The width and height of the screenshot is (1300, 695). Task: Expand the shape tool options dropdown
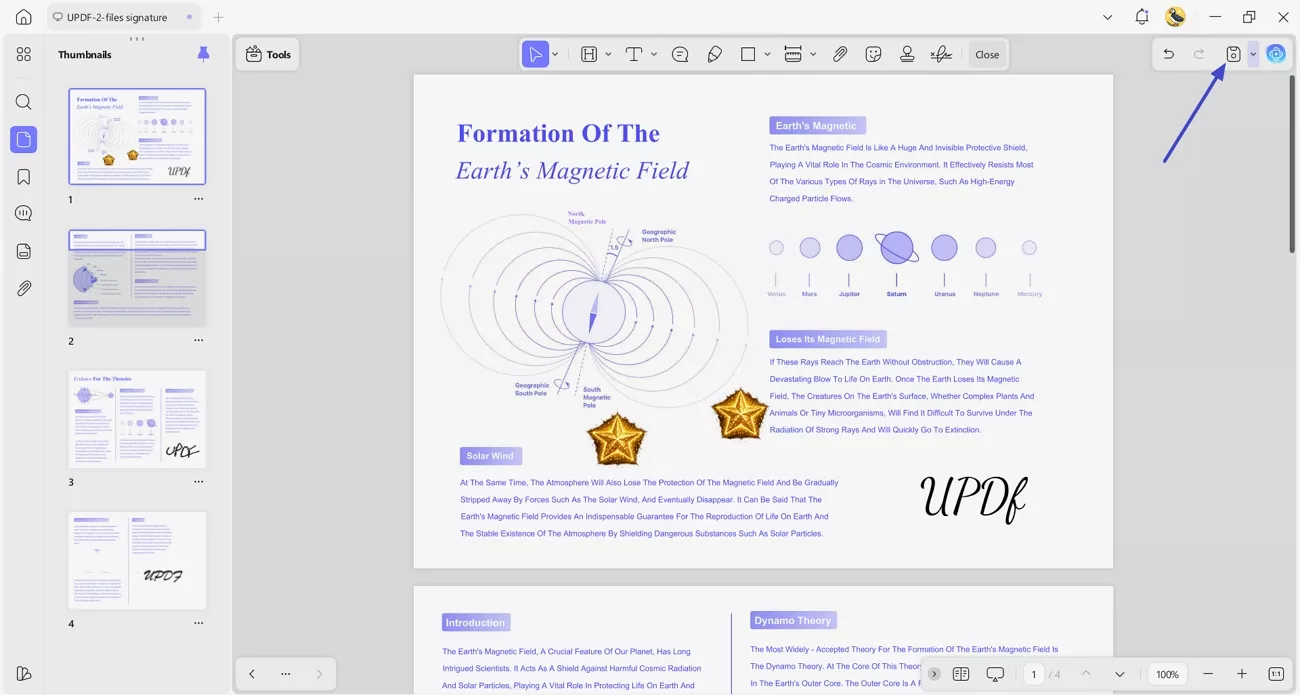click(x=767, y=54)
